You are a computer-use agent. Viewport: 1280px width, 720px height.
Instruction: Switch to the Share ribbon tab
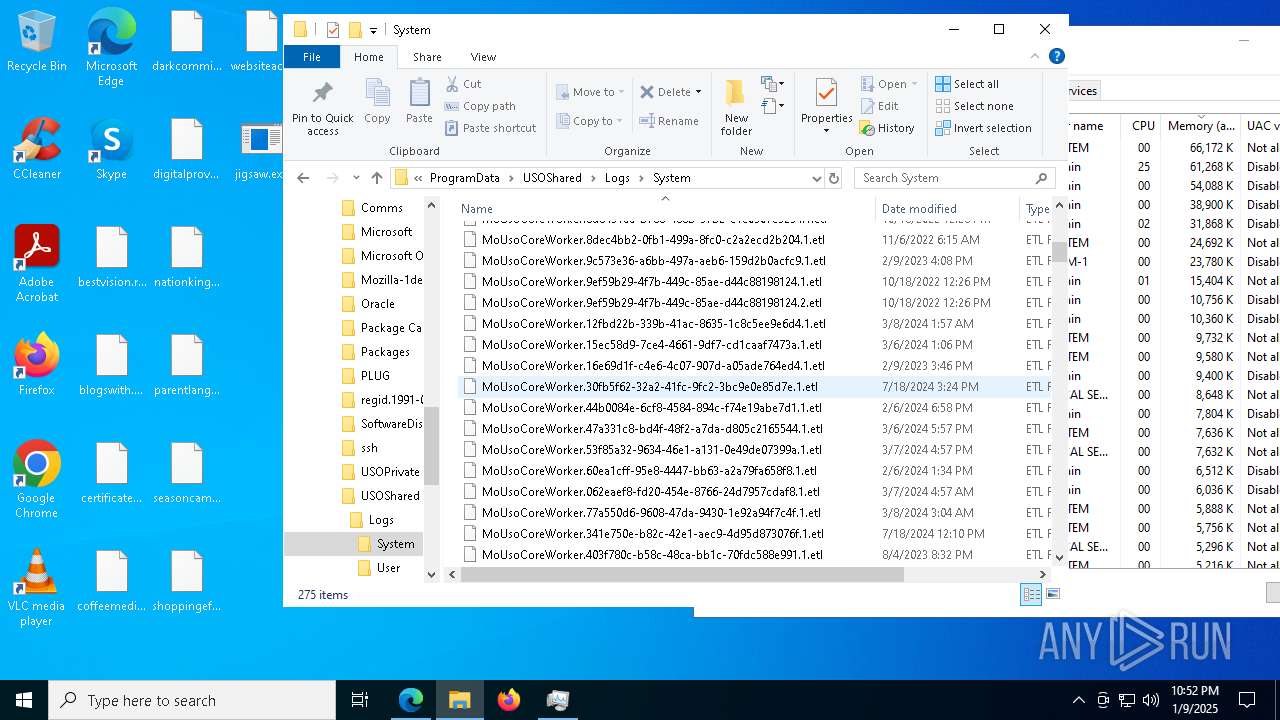[x=427, y=57]
